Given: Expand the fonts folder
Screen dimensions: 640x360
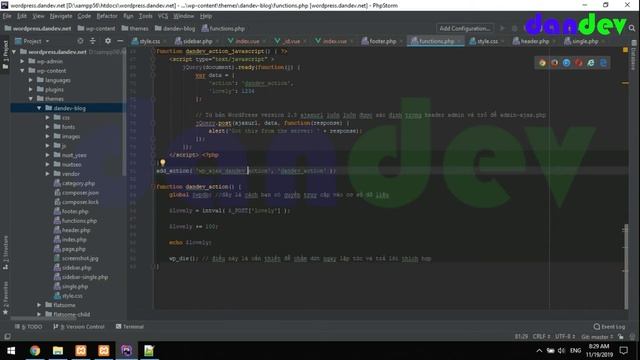Looking at the screenshot, I should (48, 127).
